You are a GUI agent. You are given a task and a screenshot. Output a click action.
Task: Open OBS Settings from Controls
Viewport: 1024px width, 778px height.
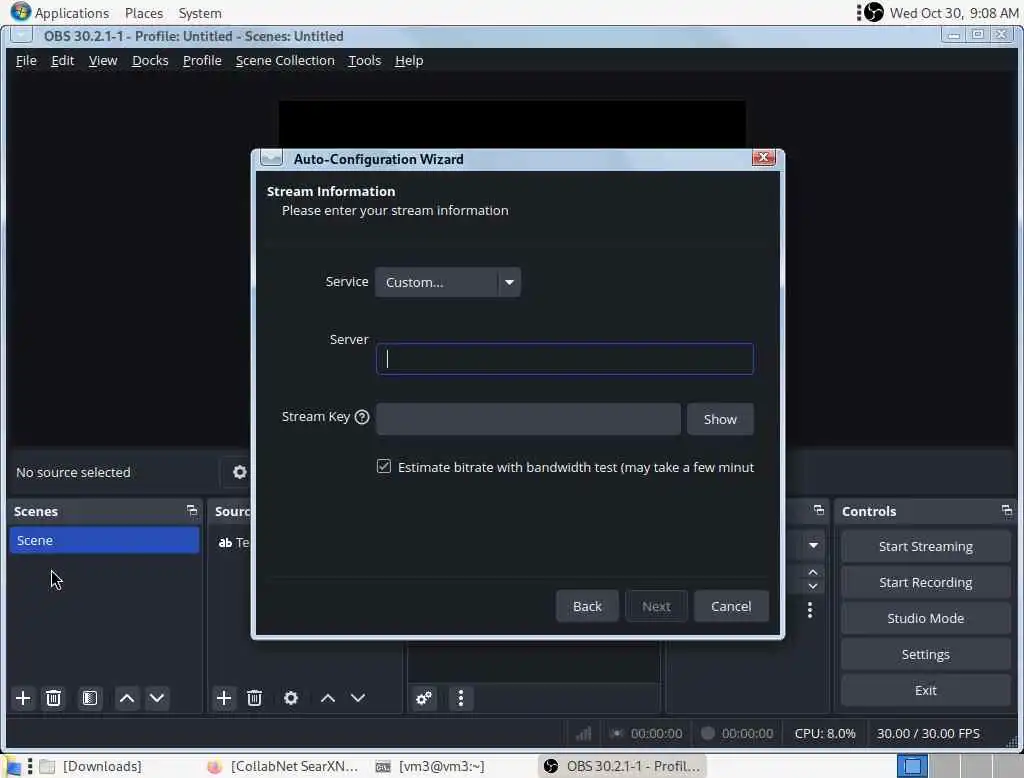[x=925, y=655]
